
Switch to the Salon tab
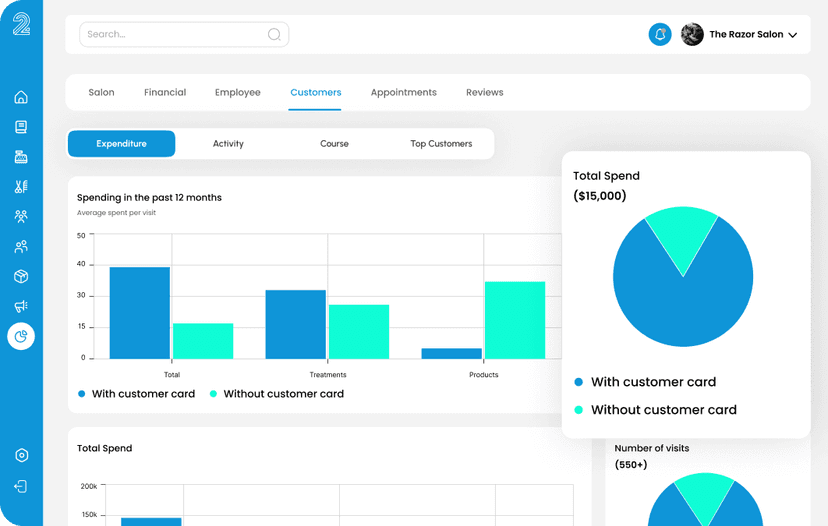101,92
